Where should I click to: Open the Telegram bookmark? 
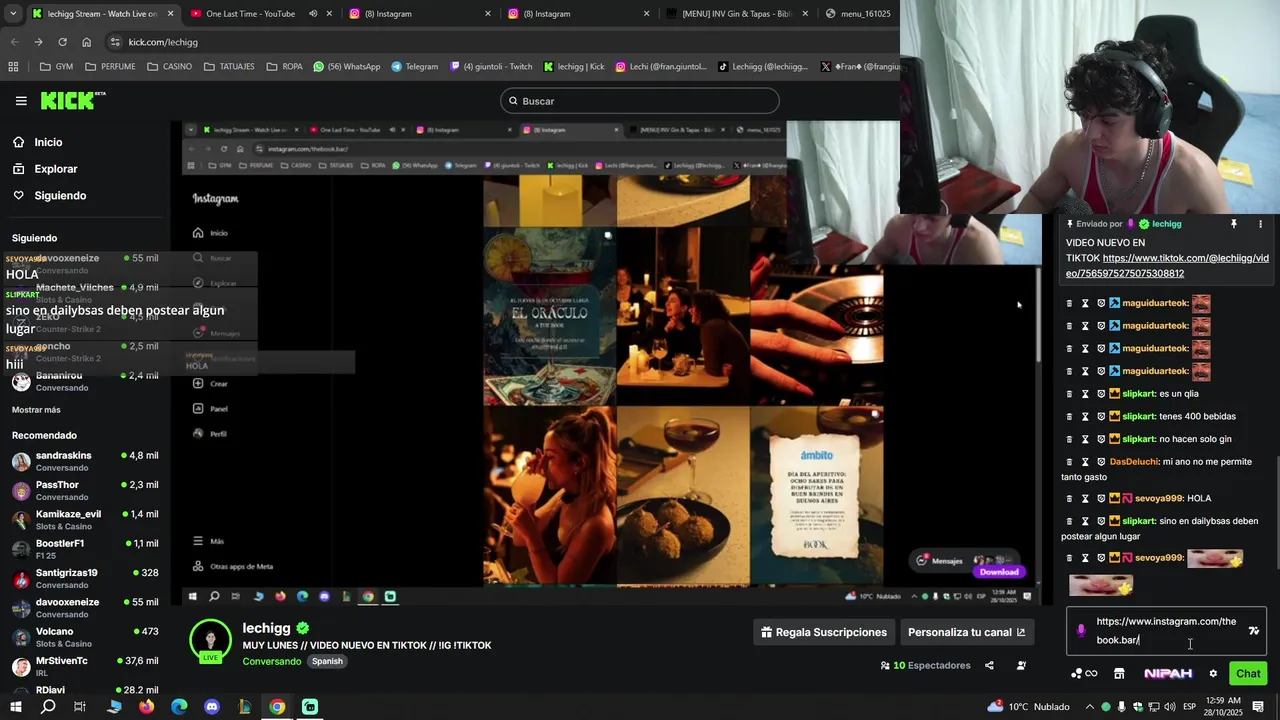pos(414,67)
